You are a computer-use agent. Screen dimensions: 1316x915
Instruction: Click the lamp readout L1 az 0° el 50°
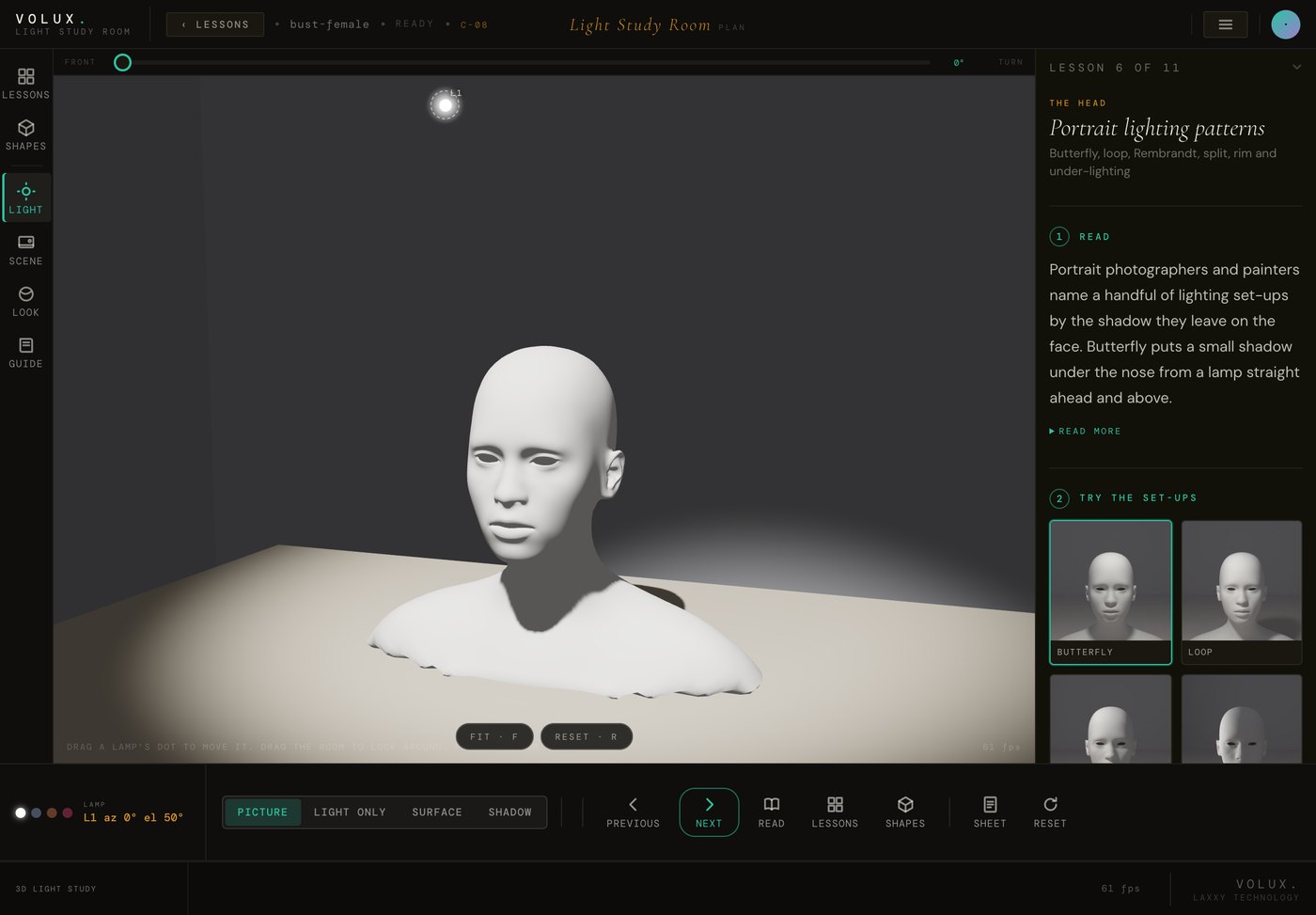pos(133,818)
